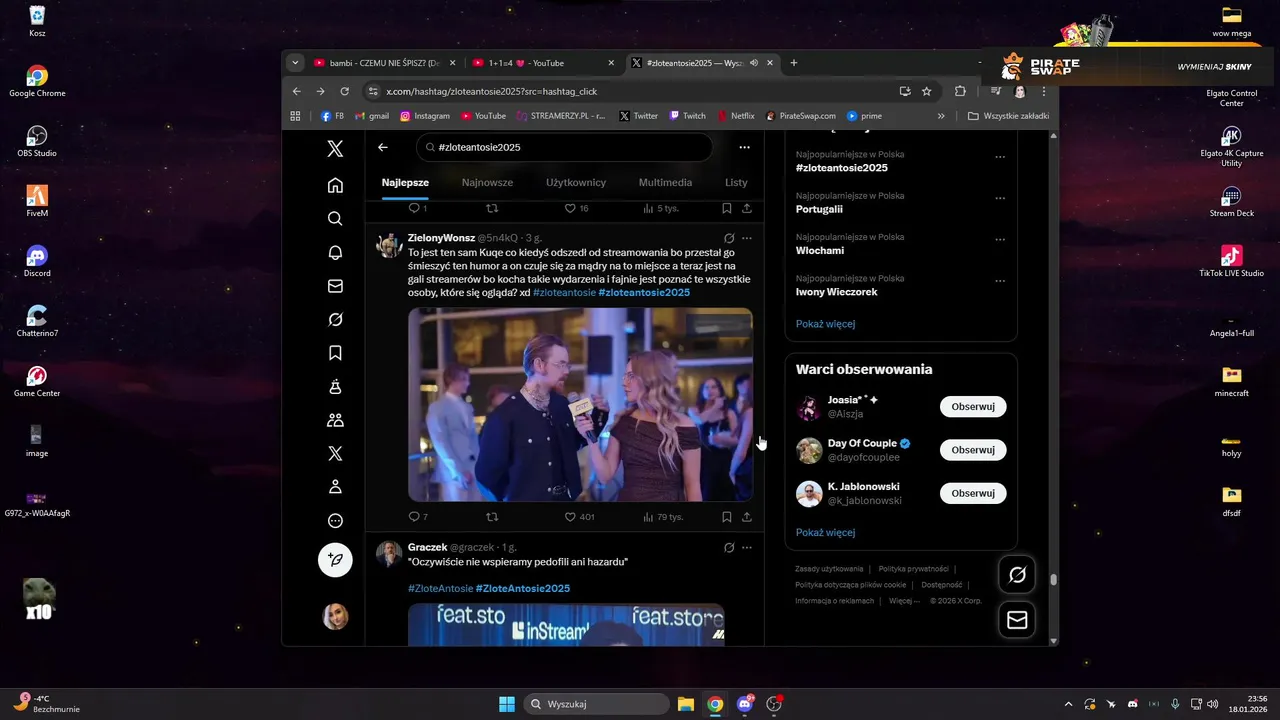Open more menu on ZielonyWonsz post
1280x720 pixels.
(x=747, y=238)
